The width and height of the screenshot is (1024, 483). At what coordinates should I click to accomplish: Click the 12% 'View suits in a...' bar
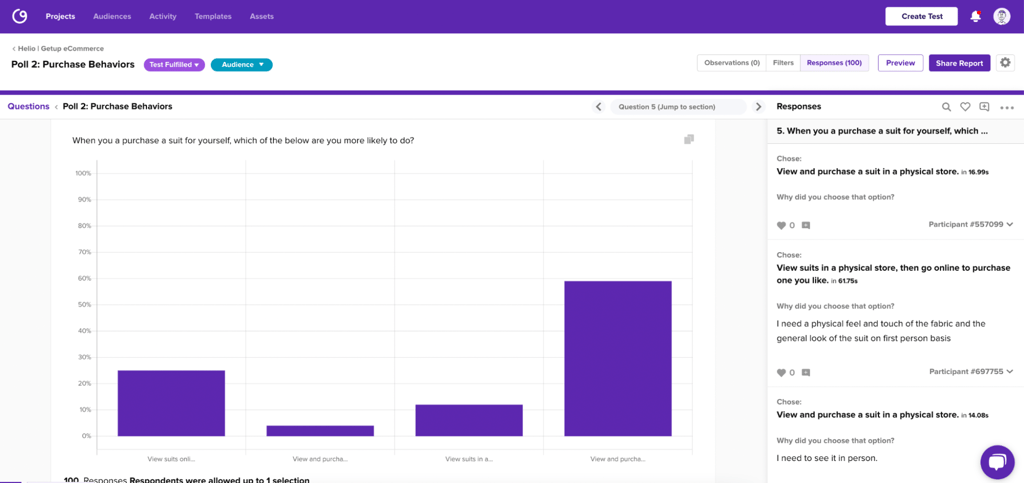(x=469, y=420)
